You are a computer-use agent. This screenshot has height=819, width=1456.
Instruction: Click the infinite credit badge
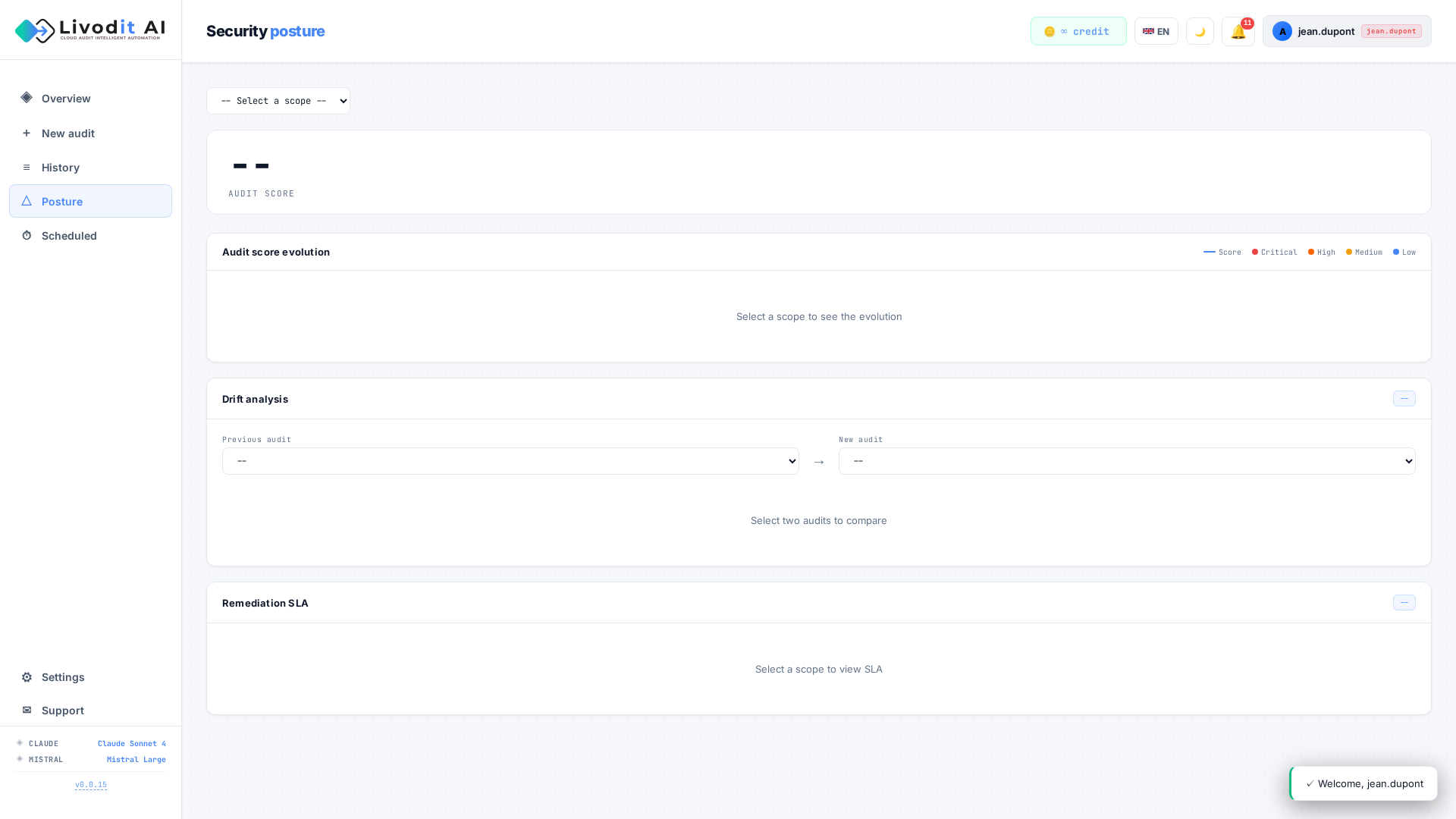pyautogui.click(x=1078, y=32)
